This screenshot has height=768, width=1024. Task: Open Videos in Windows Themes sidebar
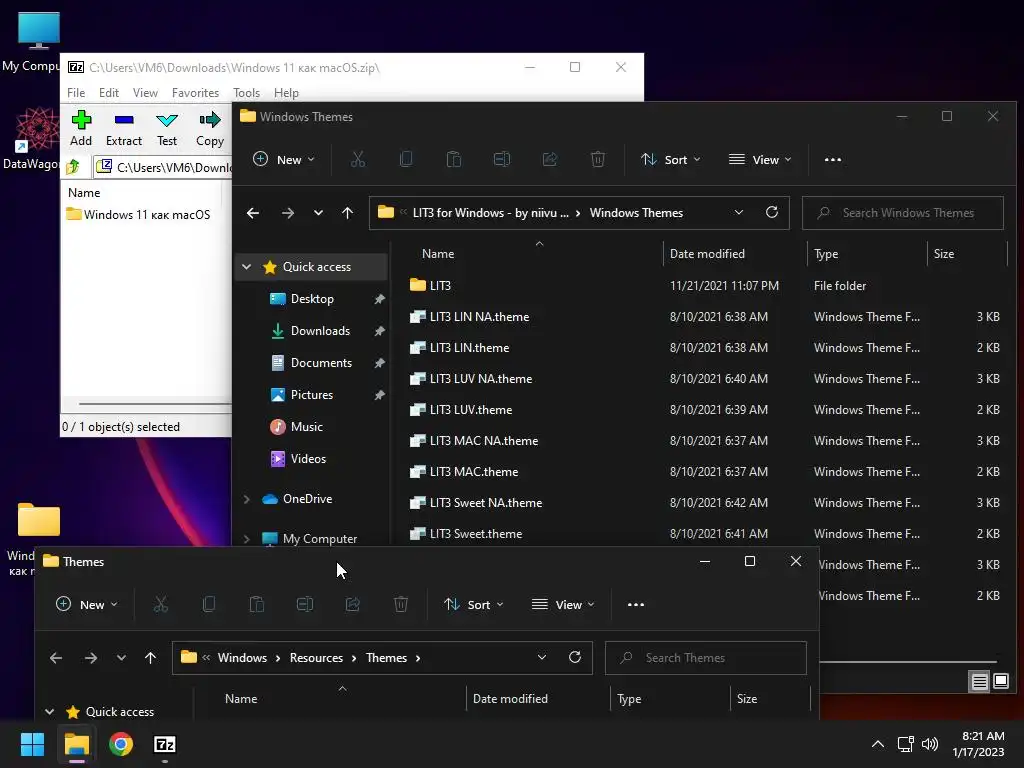click(308, 458)
